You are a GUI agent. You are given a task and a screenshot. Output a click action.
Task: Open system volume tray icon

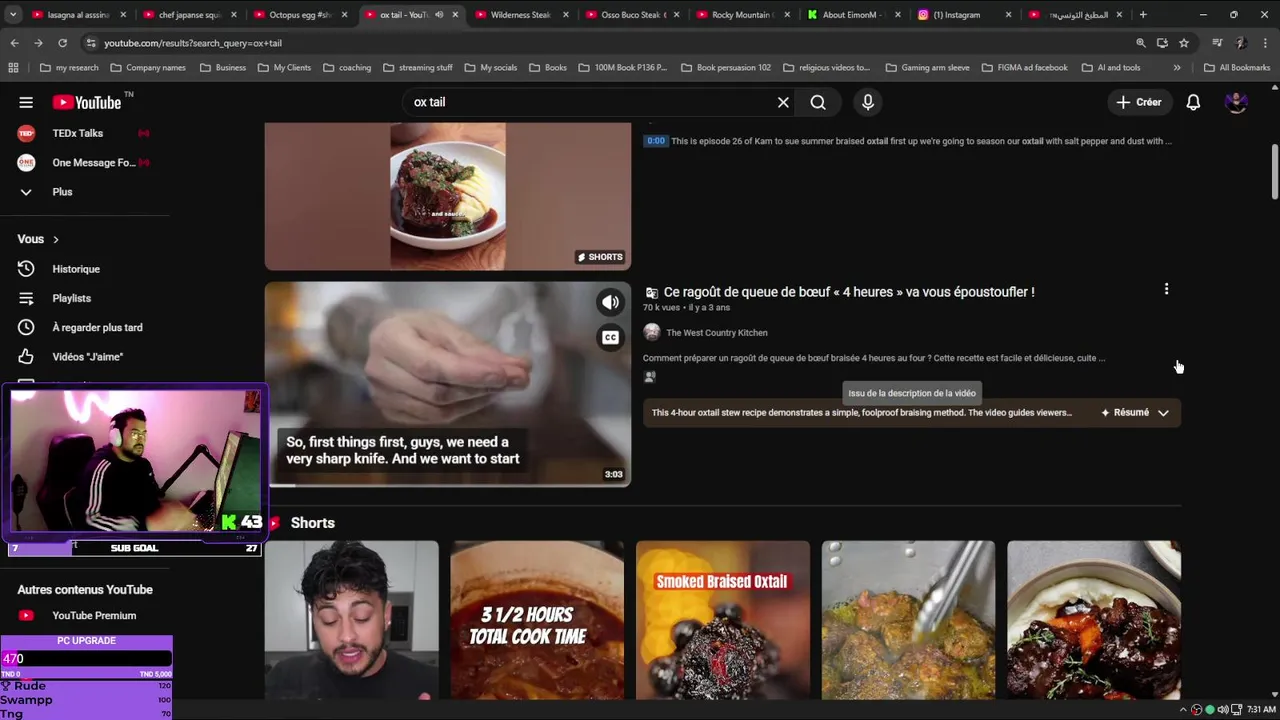1222,710
